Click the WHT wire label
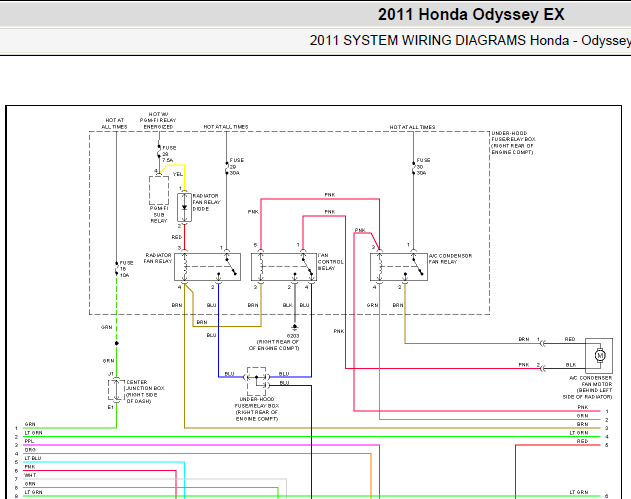Screen dimensions: 631x499 pos(30,475)
